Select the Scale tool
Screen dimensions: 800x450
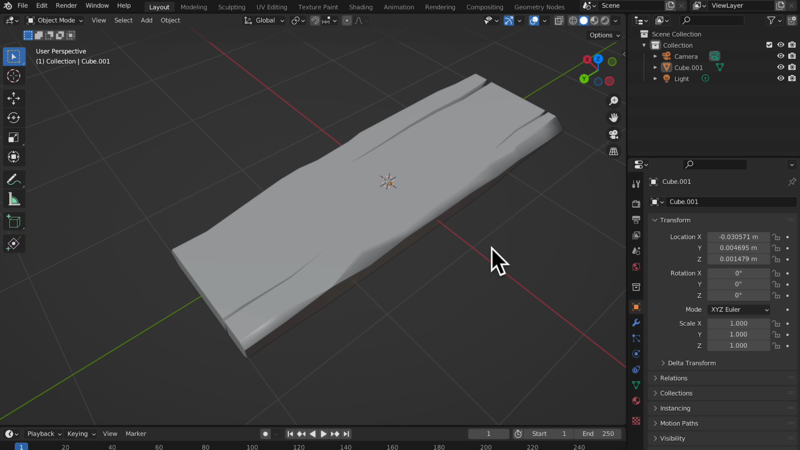coord(14,137)
